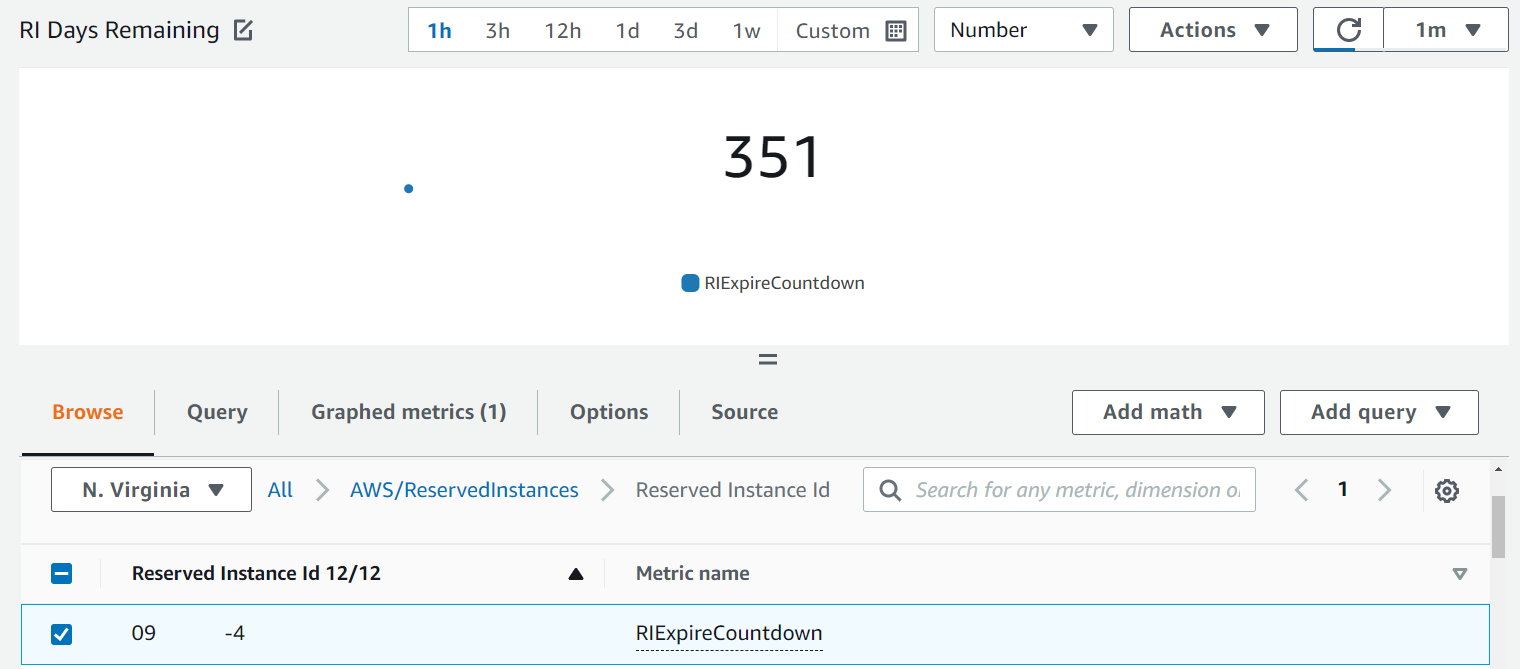Uncheck the select-all checkbox above the metric list
The height and width of the screenshot is (669, 1520).
coord(61,573)
